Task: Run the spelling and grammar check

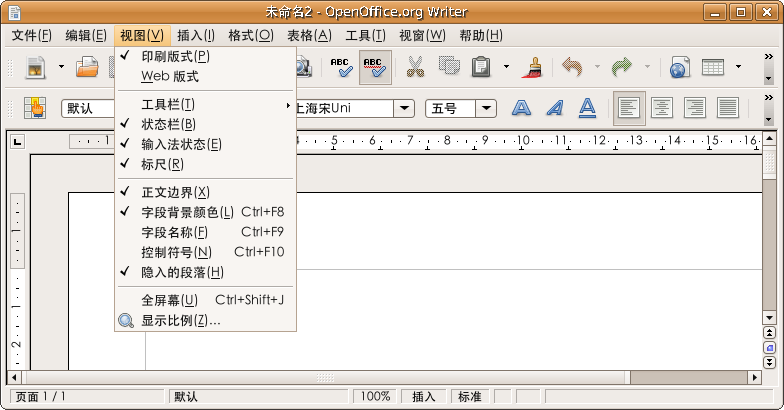Action: tap(341, 67)
